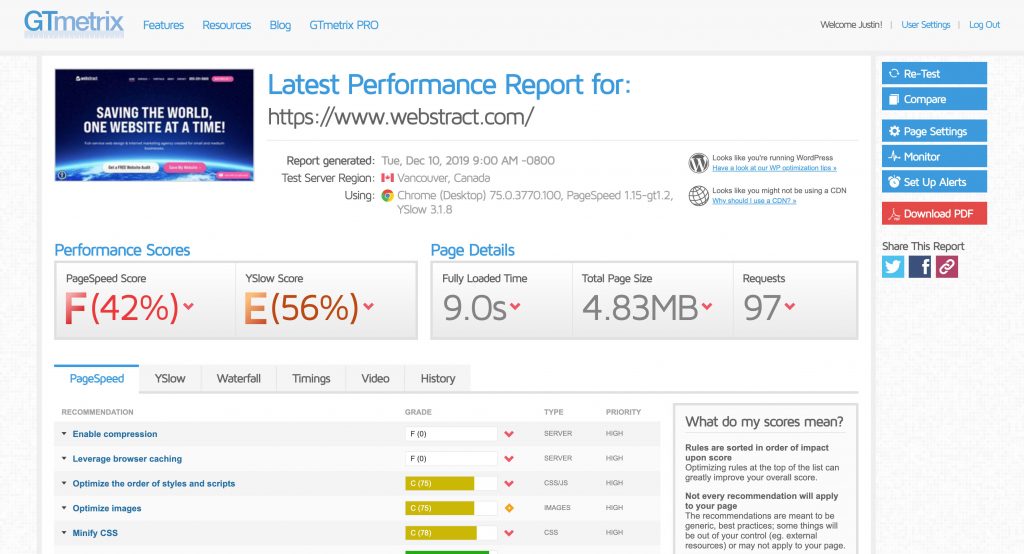Click the CDN globe icon
Image resolution: width=1024 pixels, height=554 pixels.
coord(698,195)
